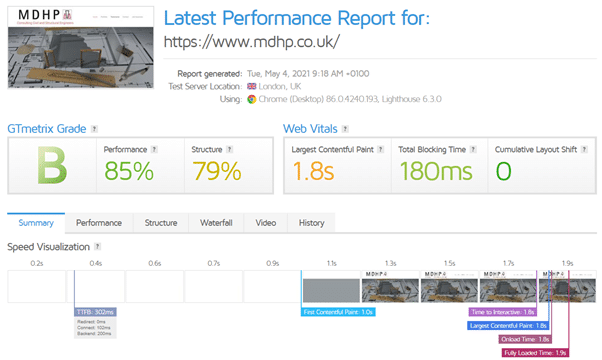
Task: Click the GTmetrix Grade heading
Action: (x=47, y=129)
